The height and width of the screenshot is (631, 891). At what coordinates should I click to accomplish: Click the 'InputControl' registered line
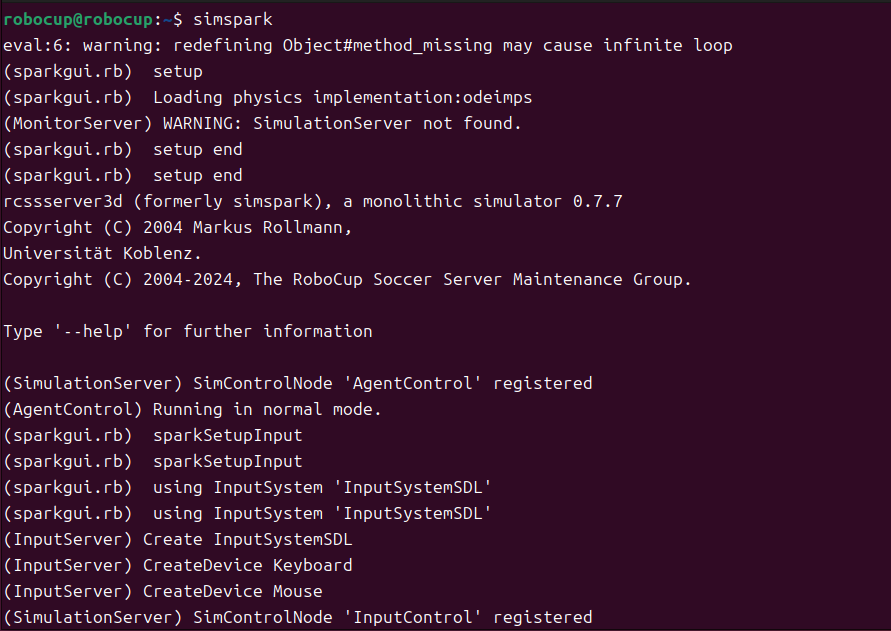(297, 617)
